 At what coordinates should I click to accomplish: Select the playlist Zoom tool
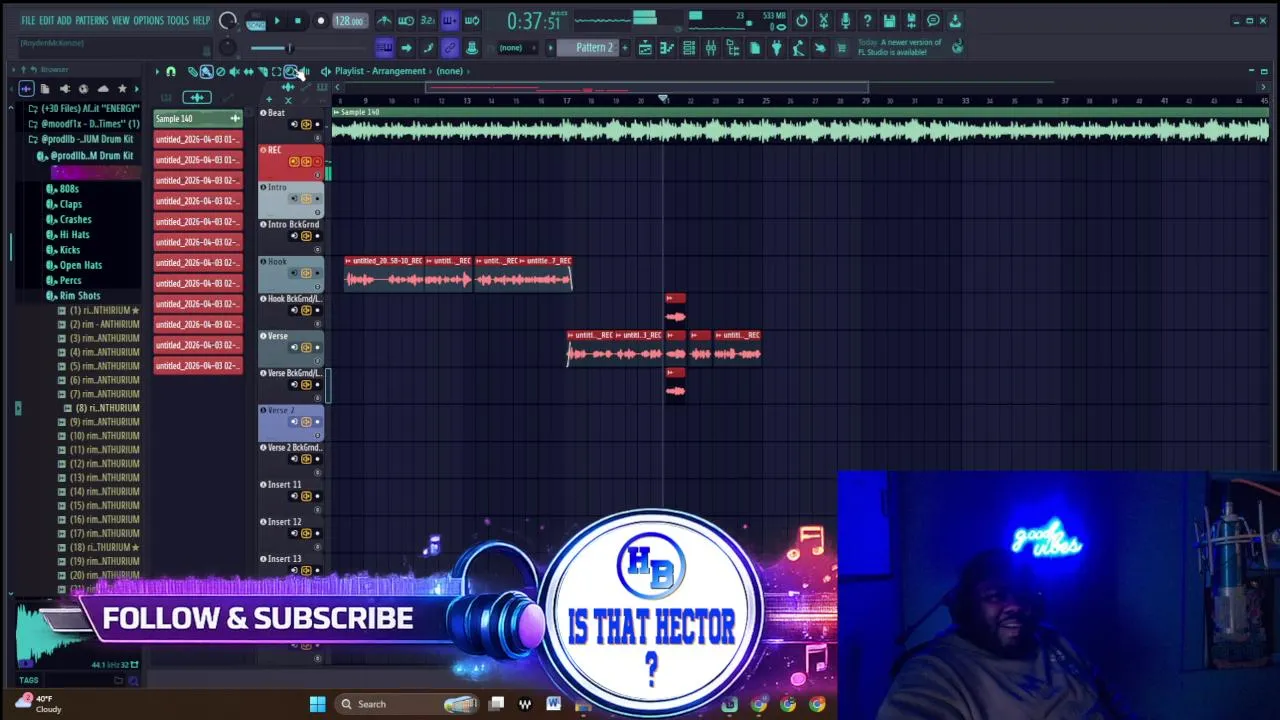tap(290, 71)
